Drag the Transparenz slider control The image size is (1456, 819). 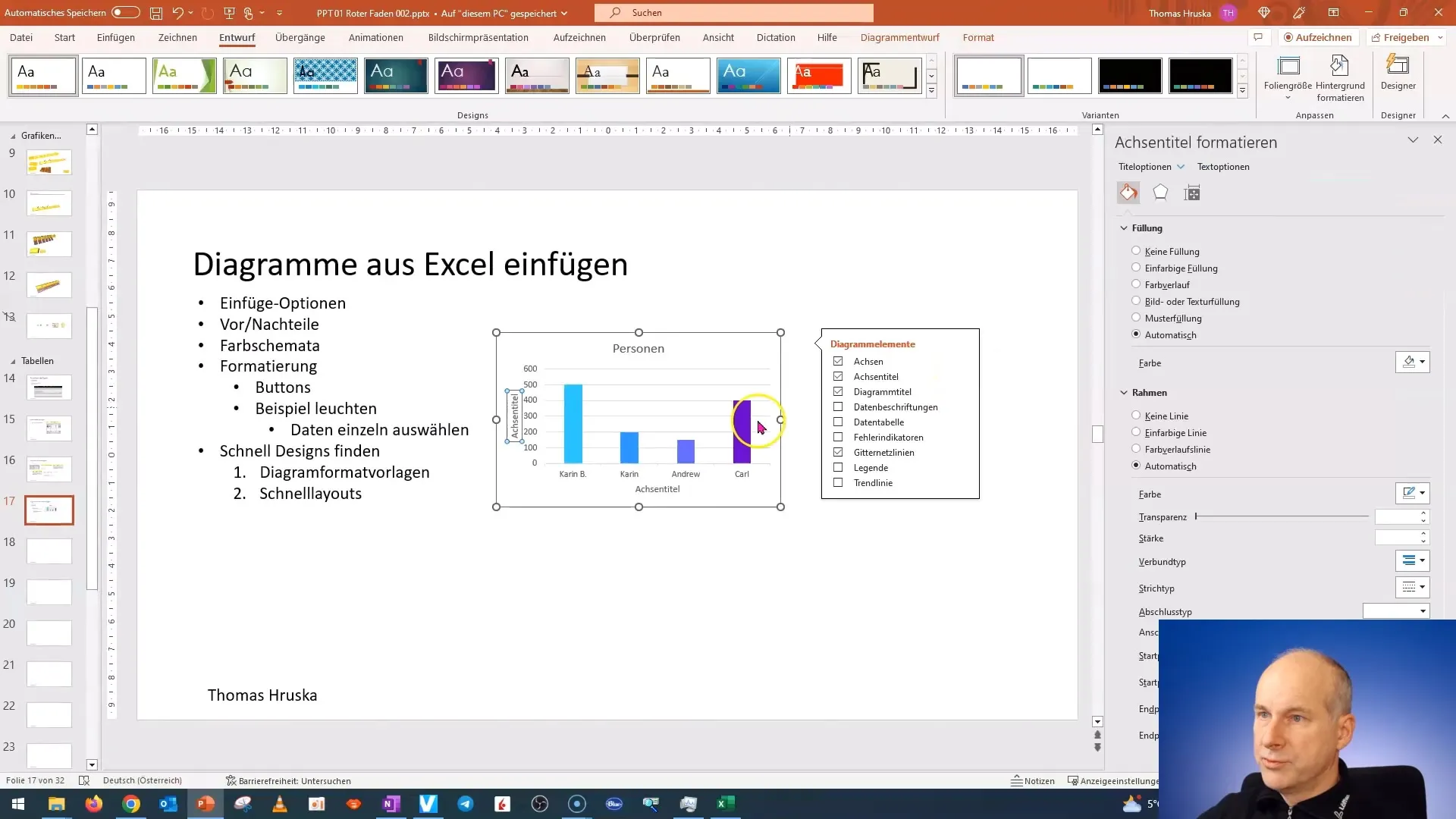pos(1196,517)
